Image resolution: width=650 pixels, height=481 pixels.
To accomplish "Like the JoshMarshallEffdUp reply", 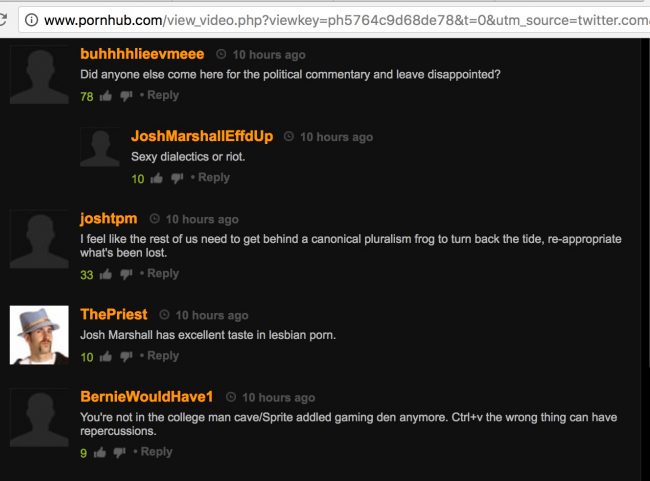I will (156, 179).
